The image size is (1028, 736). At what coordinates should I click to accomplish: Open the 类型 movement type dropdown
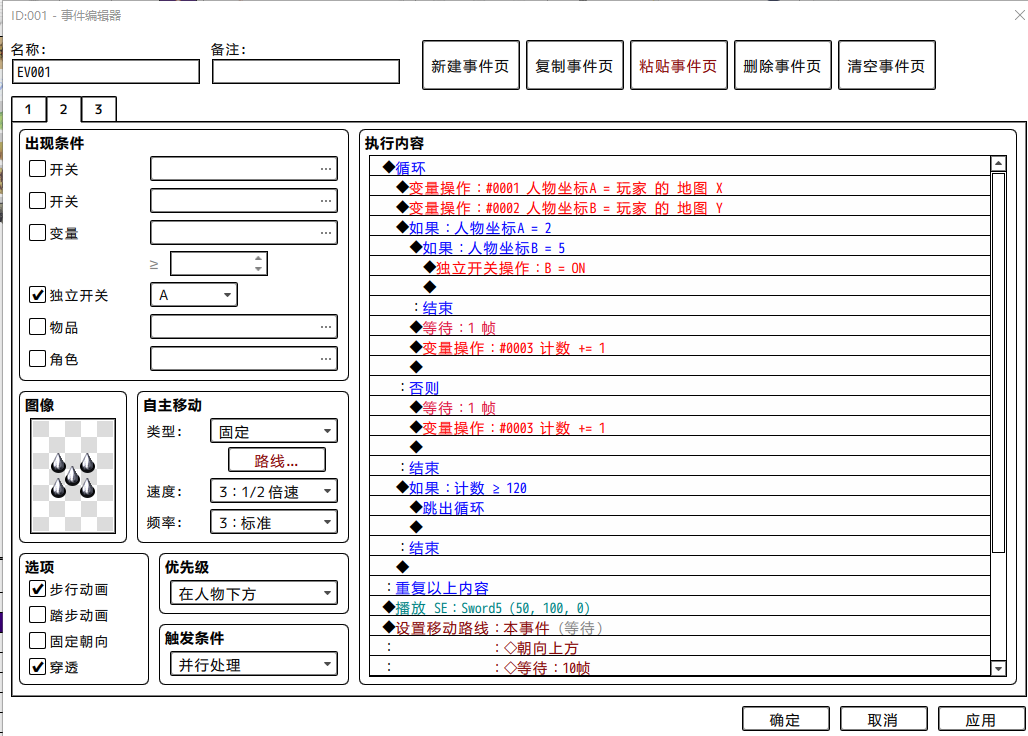(x=274, y=431)
